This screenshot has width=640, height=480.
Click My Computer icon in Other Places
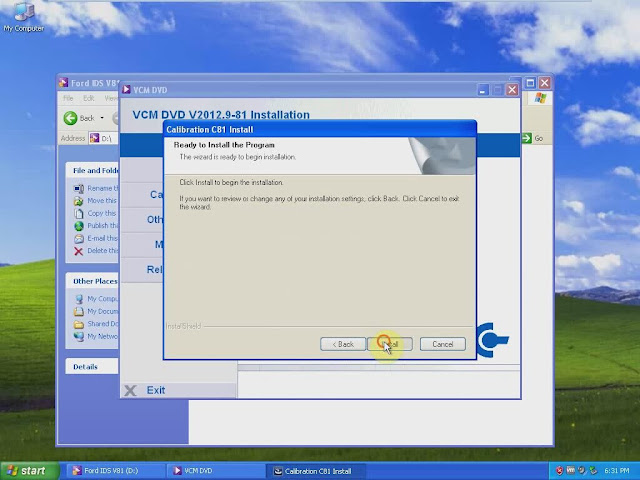click(79, 299)
